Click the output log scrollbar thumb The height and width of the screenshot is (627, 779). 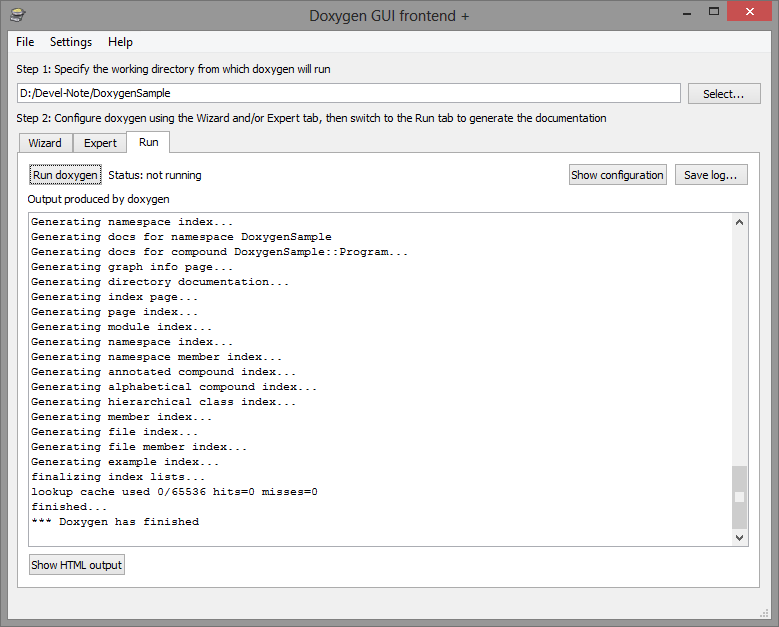pos(739,497)
